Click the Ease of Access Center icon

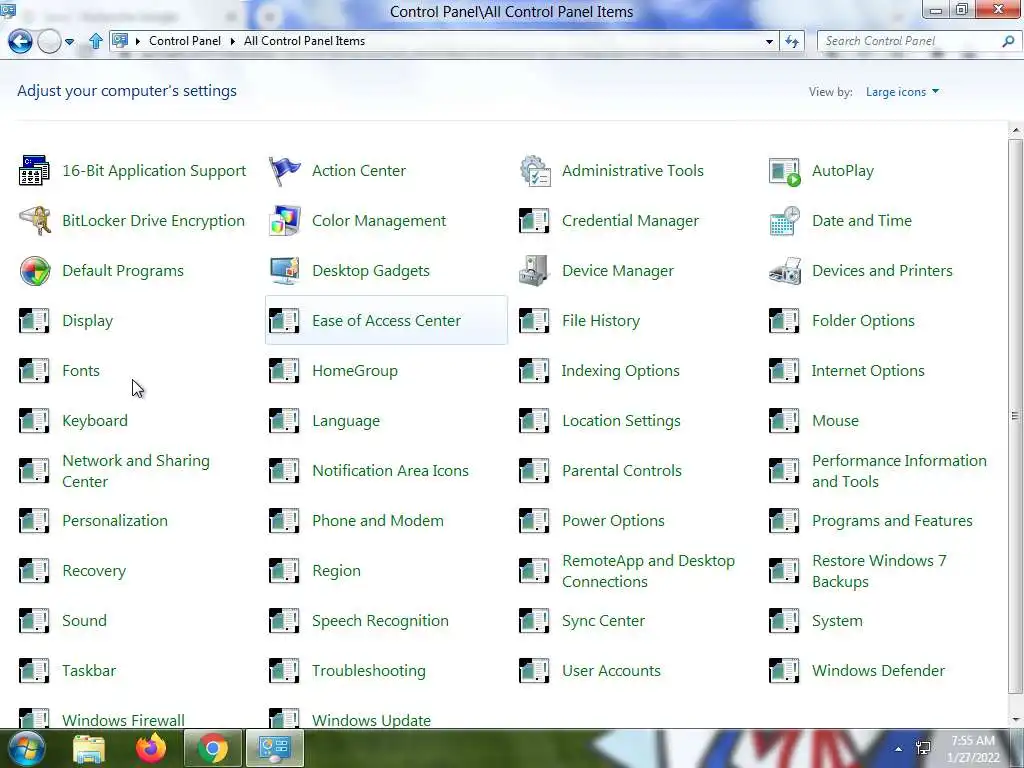click(284, 321)
